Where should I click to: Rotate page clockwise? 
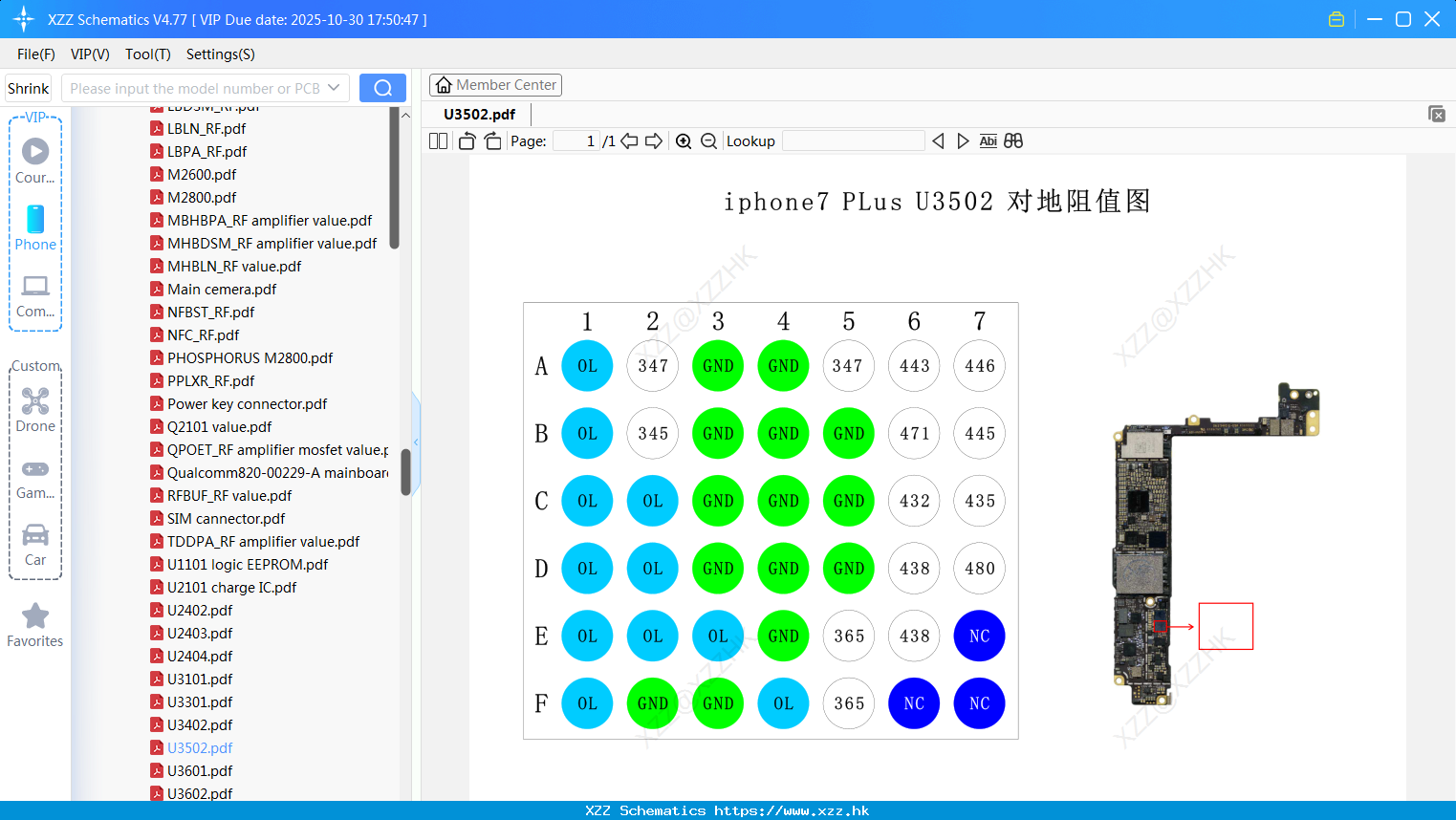492,141
